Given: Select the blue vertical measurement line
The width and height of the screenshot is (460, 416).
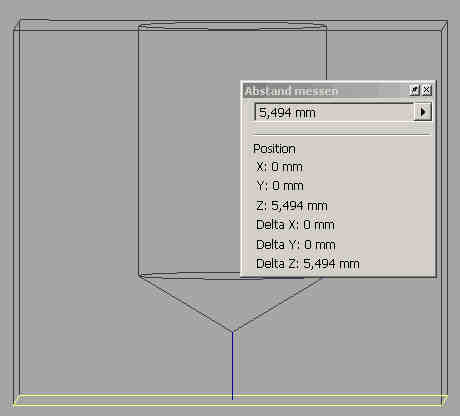Looking at the screenshot, I should click(232, 365).
